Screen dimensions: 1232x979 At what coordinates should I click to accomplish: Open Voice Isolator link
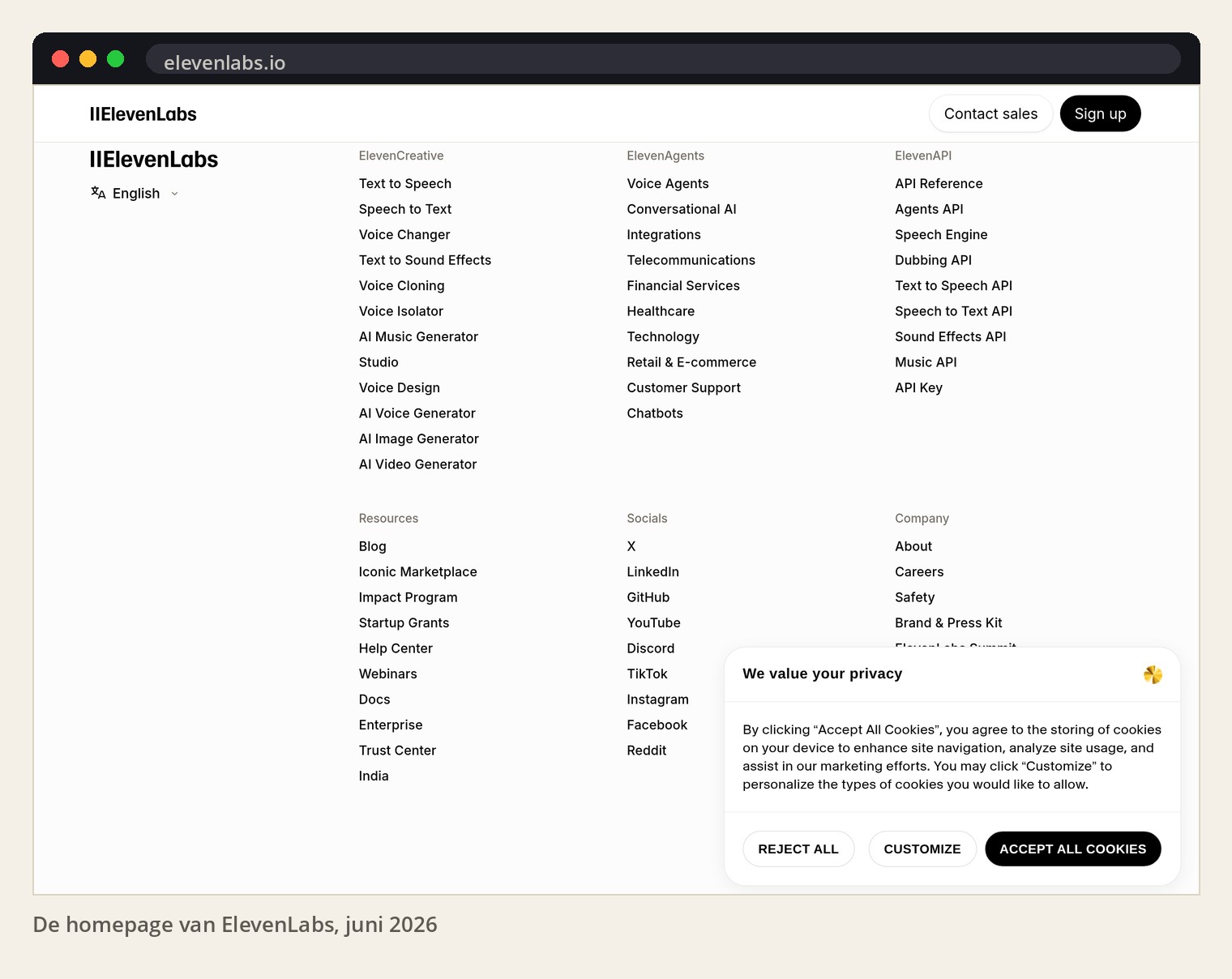point(401,311)
